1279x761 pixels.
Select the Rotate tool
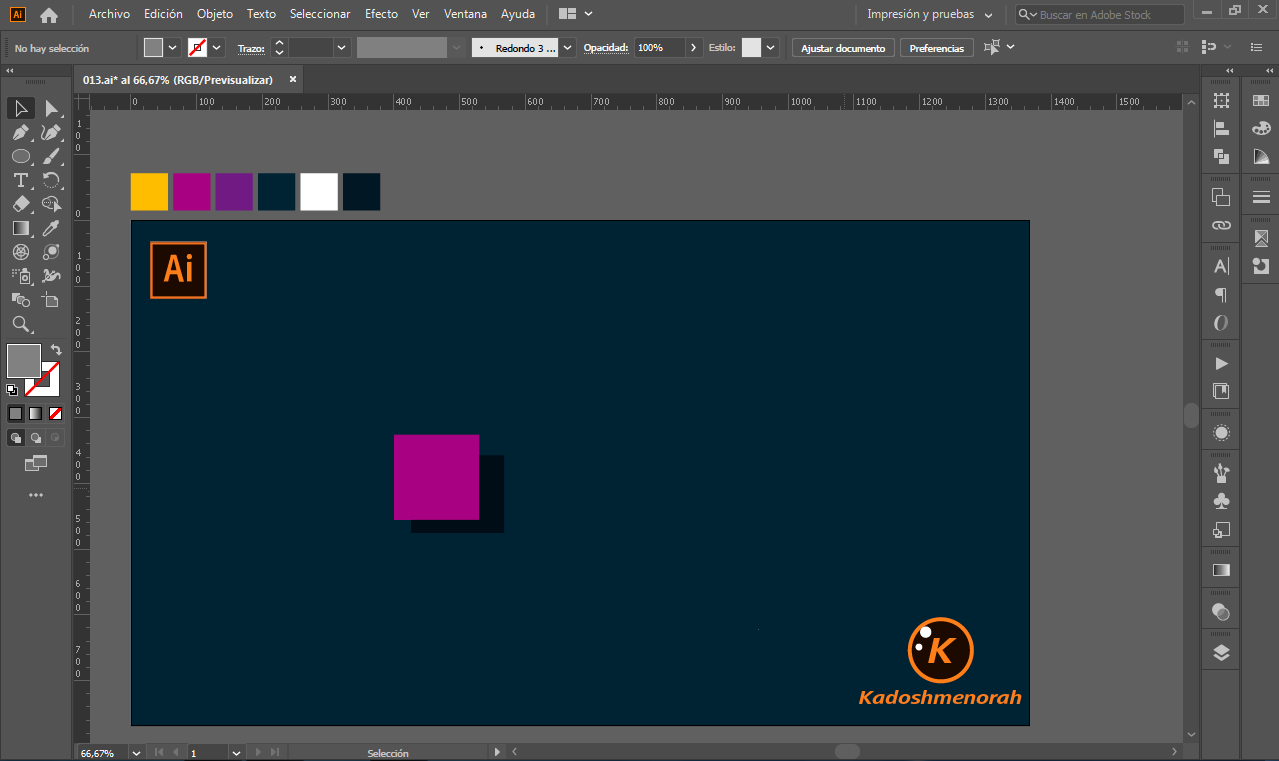coord(51,180)
